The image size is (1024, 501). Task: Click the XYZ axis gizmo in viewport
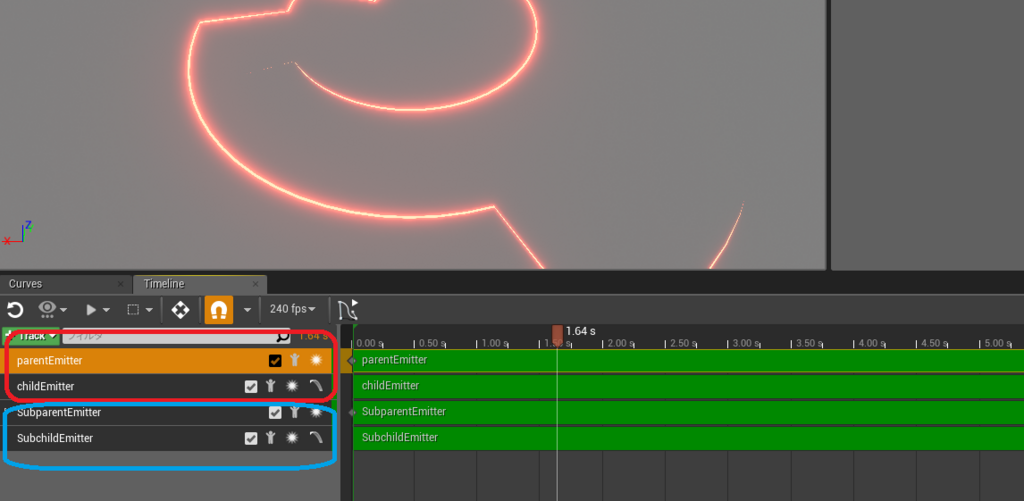click(x=18, y=234)
